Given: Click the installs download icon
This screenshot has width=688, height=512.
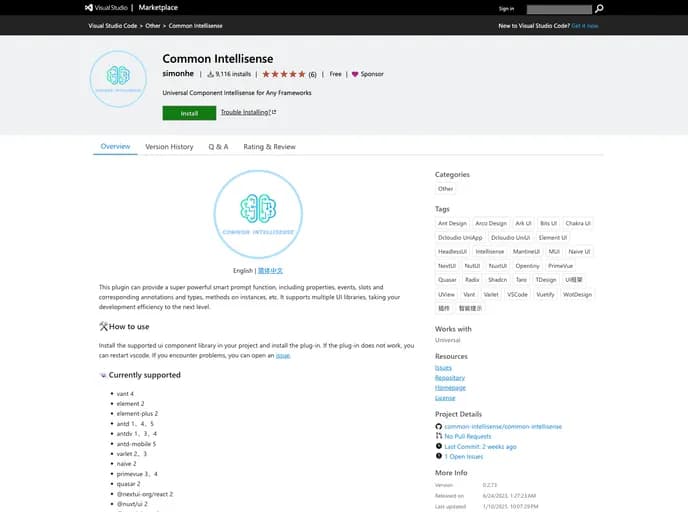Looking at the screenshot, I should click(x=210, y=74).
